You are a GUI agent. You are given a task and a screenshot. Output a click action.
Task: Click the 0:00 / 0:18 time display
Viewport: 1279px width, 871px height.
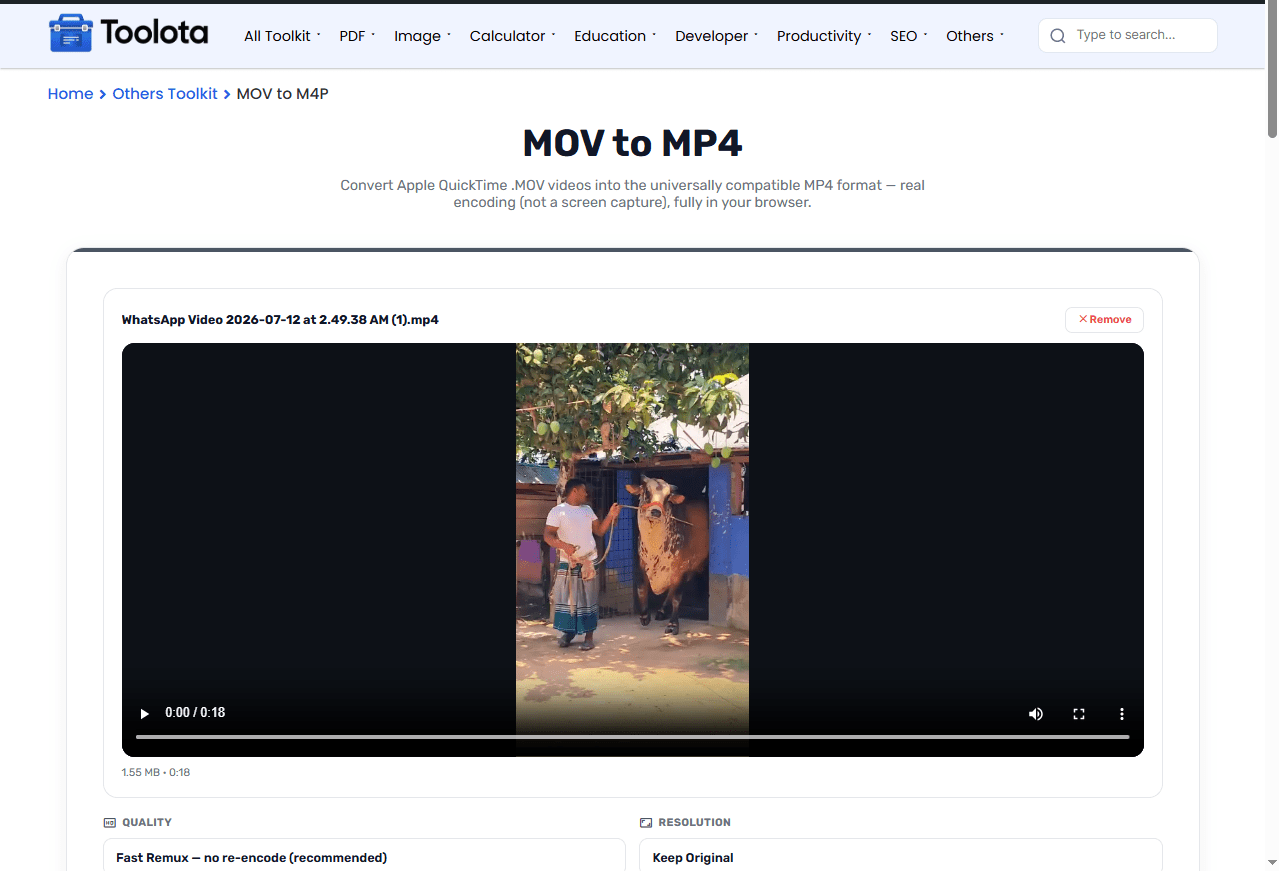tap(195, 713)
